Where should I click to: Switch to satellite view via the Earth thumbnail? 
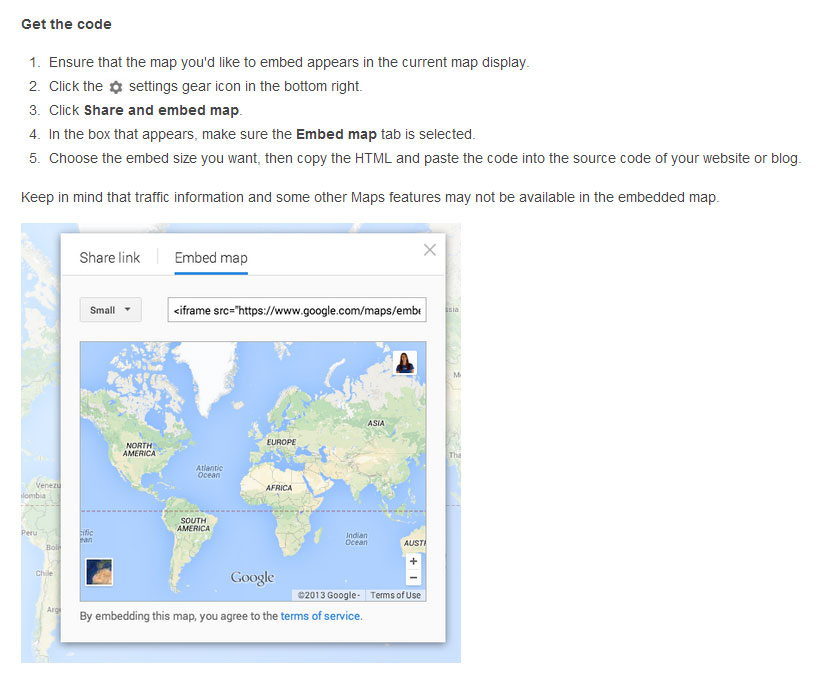pos(99,571)
